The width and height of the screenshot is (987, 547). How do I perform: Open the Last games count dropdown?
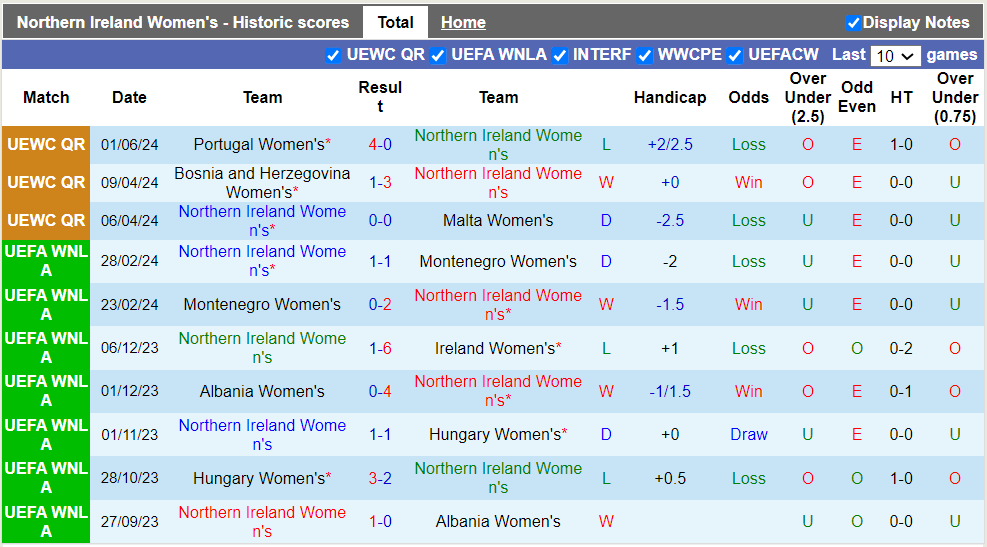[895, 56]
